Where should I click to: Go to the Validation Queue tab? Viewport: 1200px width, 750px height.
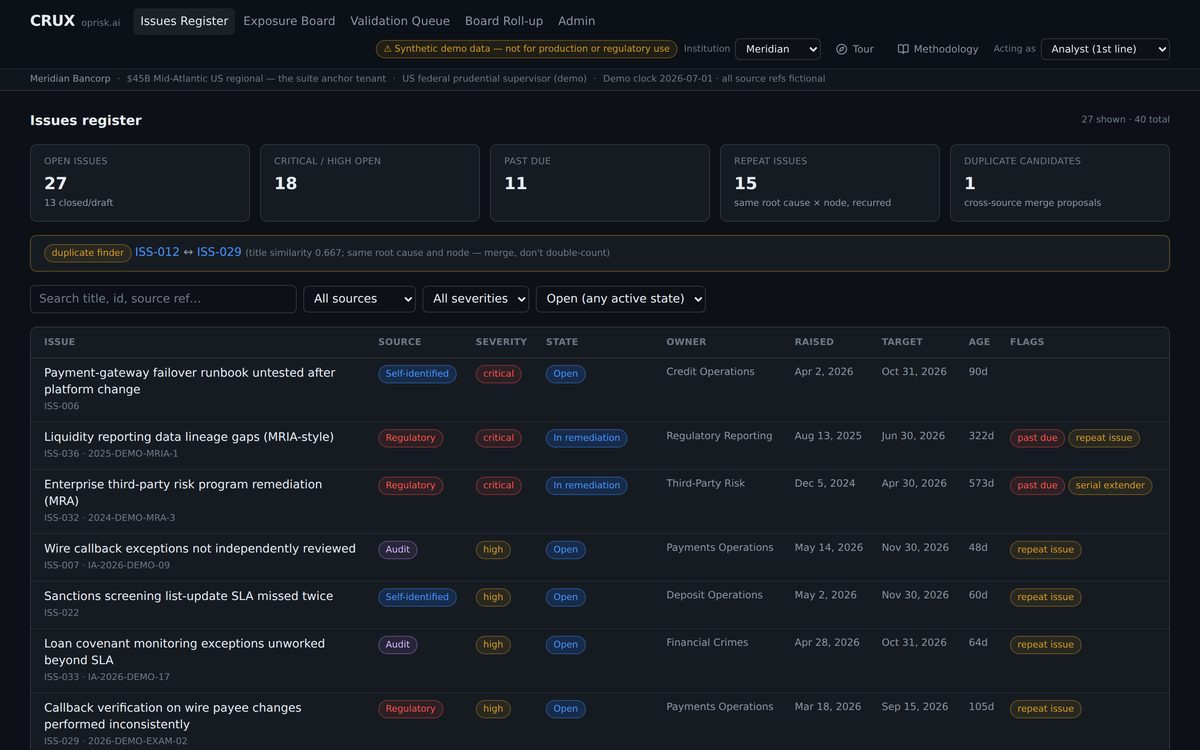pyautogui.click(x=400, y=21)
